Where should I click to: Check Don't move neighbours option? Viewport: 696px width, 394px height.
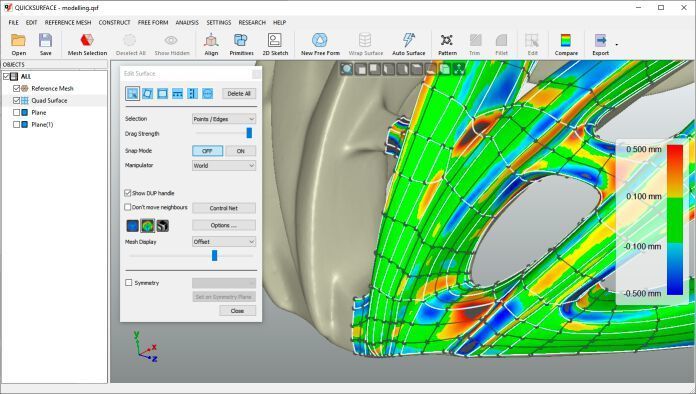(128, 207)
